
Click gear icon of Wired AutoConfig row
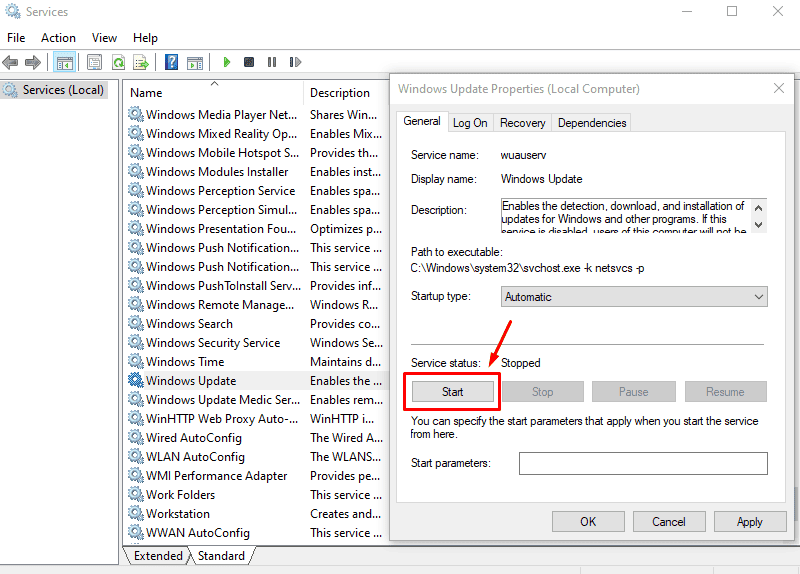[x=136, y=437]
